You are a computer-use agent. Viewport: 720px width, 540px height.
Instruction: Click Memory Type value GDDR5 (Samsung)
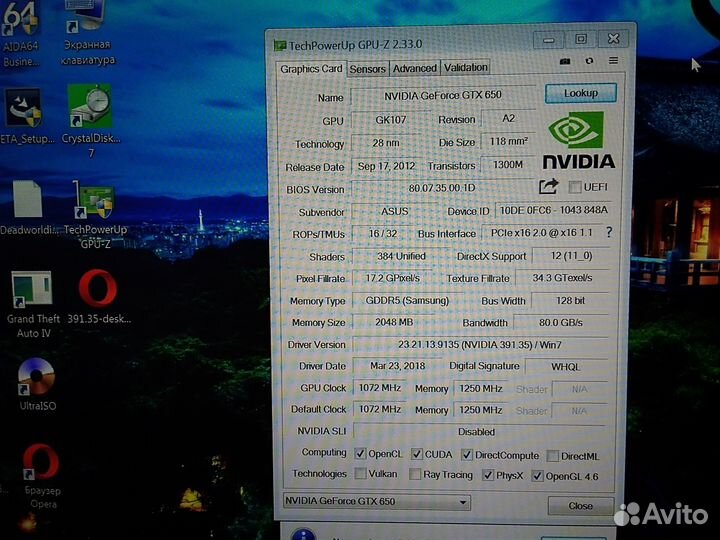pos(407,301)
